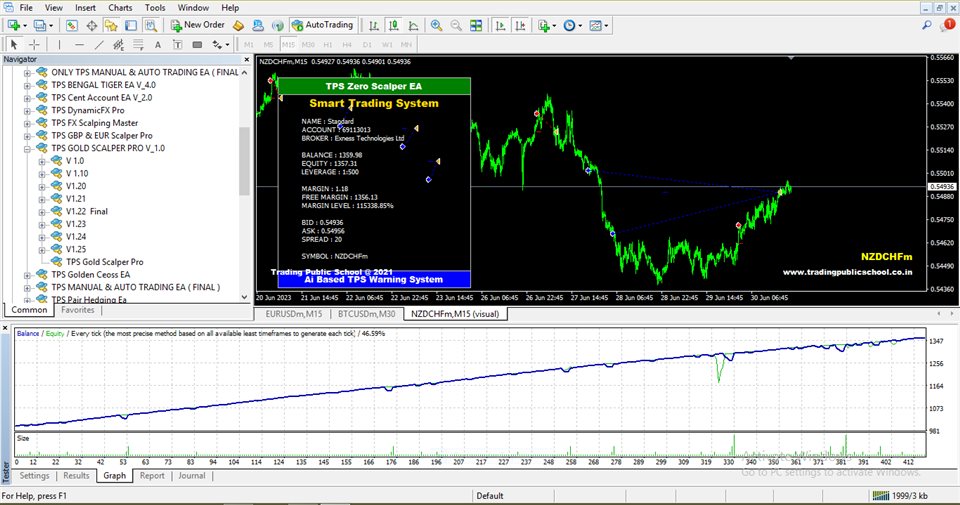Open the Profiles toolbar icon
Screen dimensions: 960x505
coord(40,25)
